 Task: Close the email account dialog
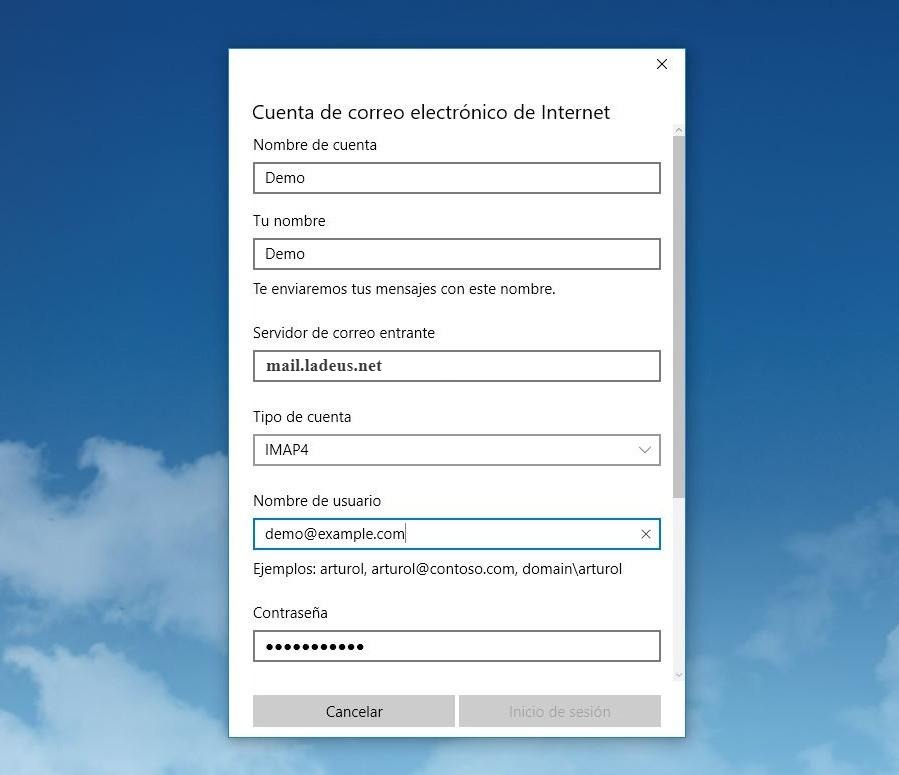point(661,64)
